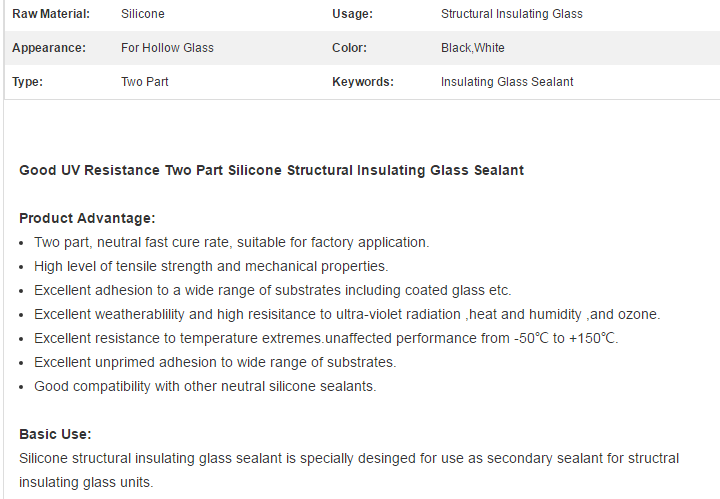Click the Appearance label
Image resolution: width=720 pixels, height=499 pixels.
point(49,48)
